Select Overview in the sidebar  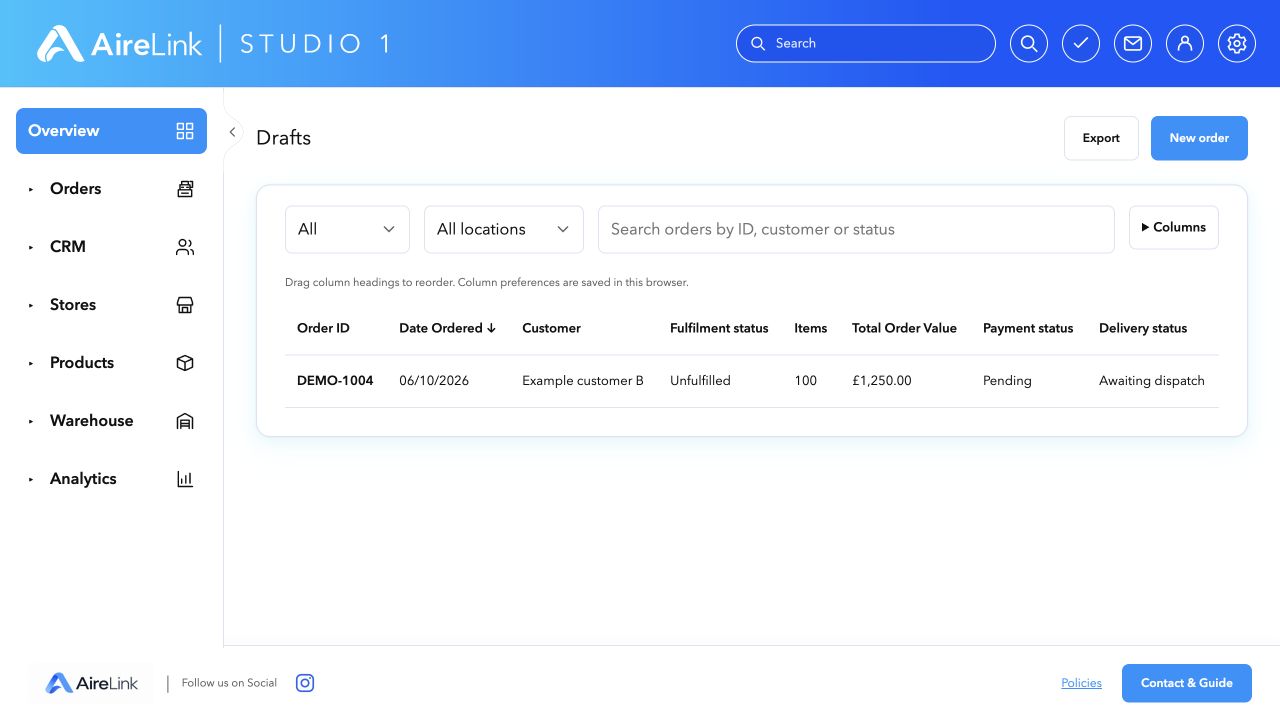(111, 131)
